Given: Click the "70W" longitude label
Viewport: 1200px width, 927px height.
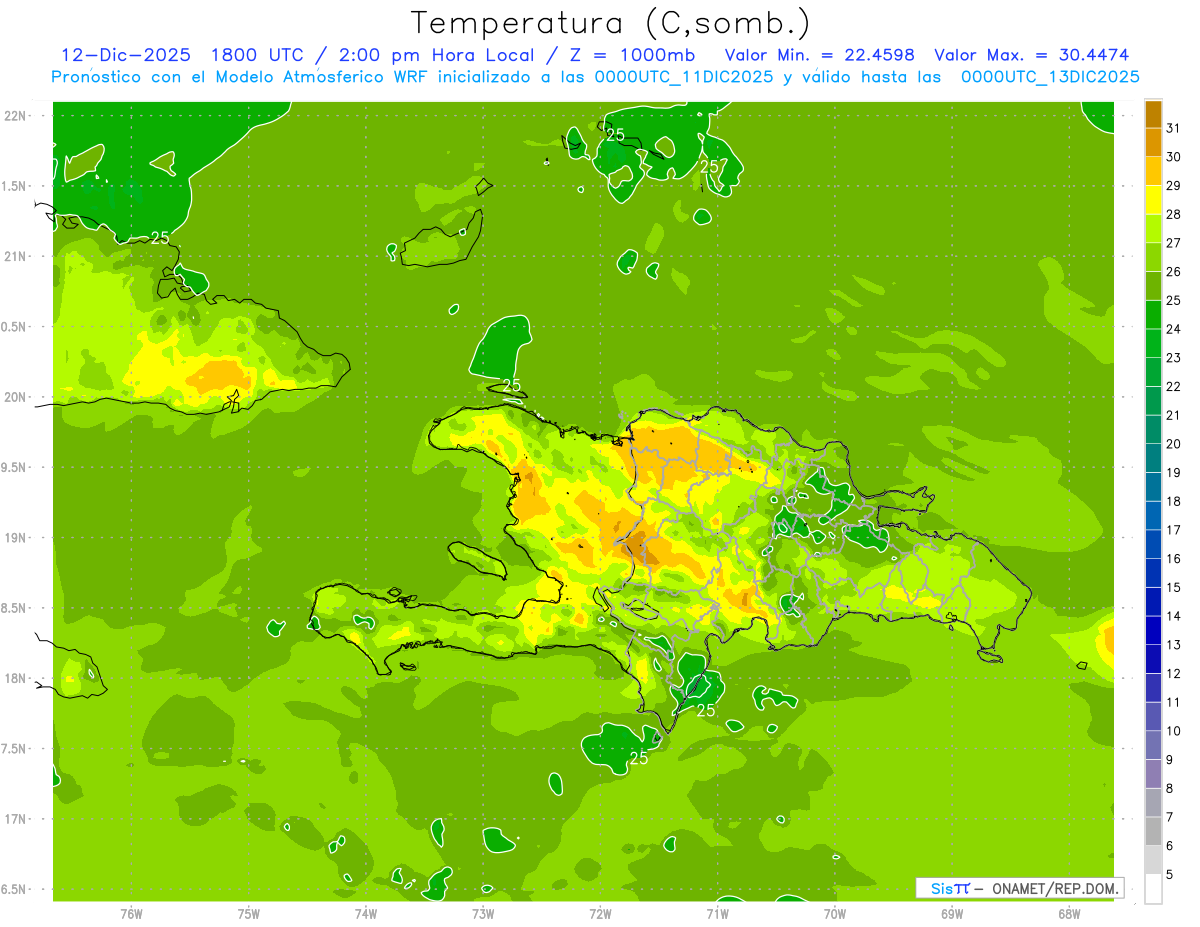Looking at the screenshot, I should 835,913.
